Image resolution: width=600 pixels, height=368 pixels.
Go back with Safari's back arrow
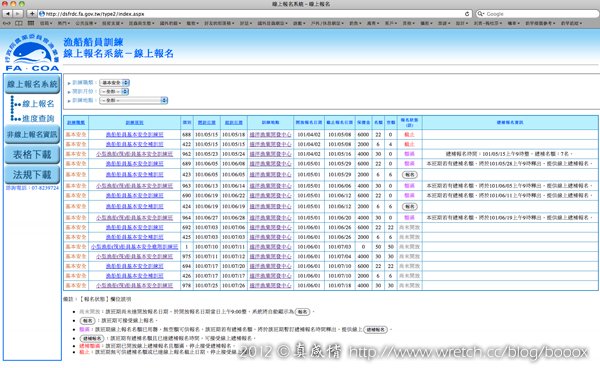pyautogui.click(x=7, y=14)
